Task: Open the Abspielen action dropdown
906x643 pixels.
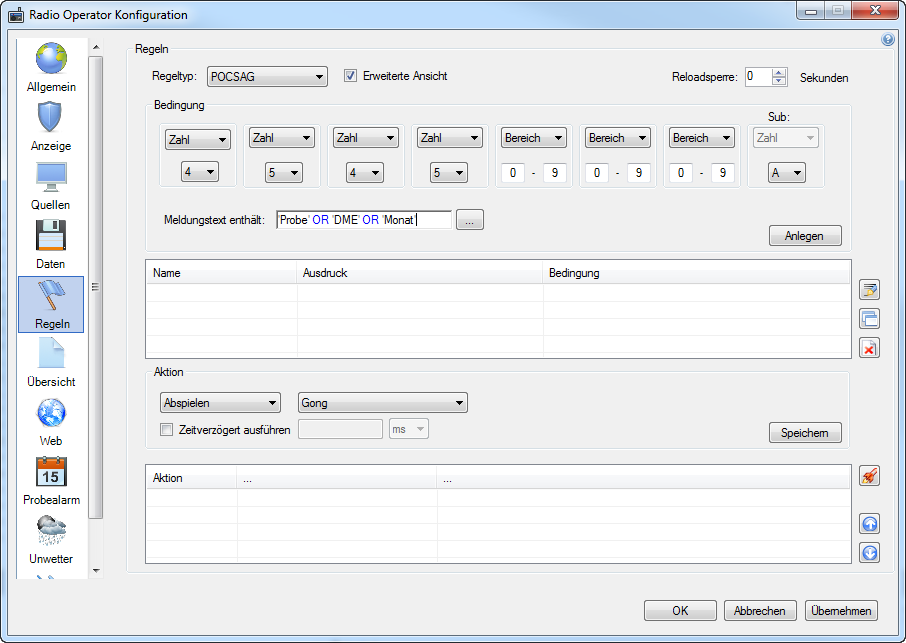Action: point(220,403)
